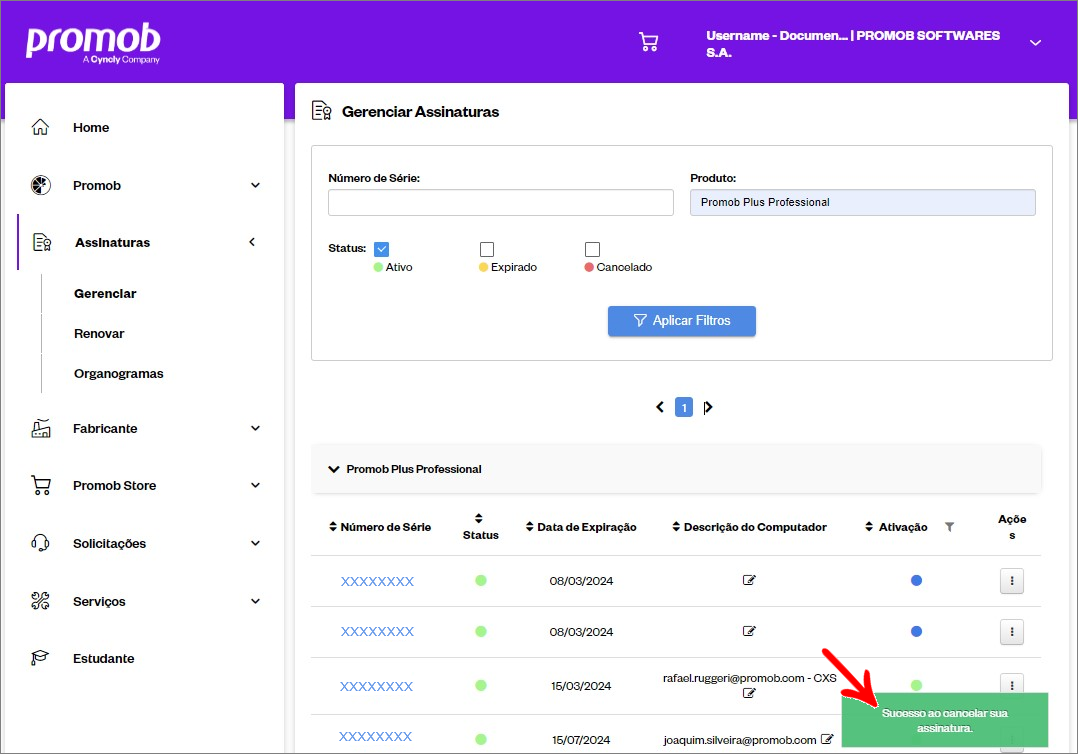Select page 1 in pagination
1078x754 pixels.
point(683,408)
